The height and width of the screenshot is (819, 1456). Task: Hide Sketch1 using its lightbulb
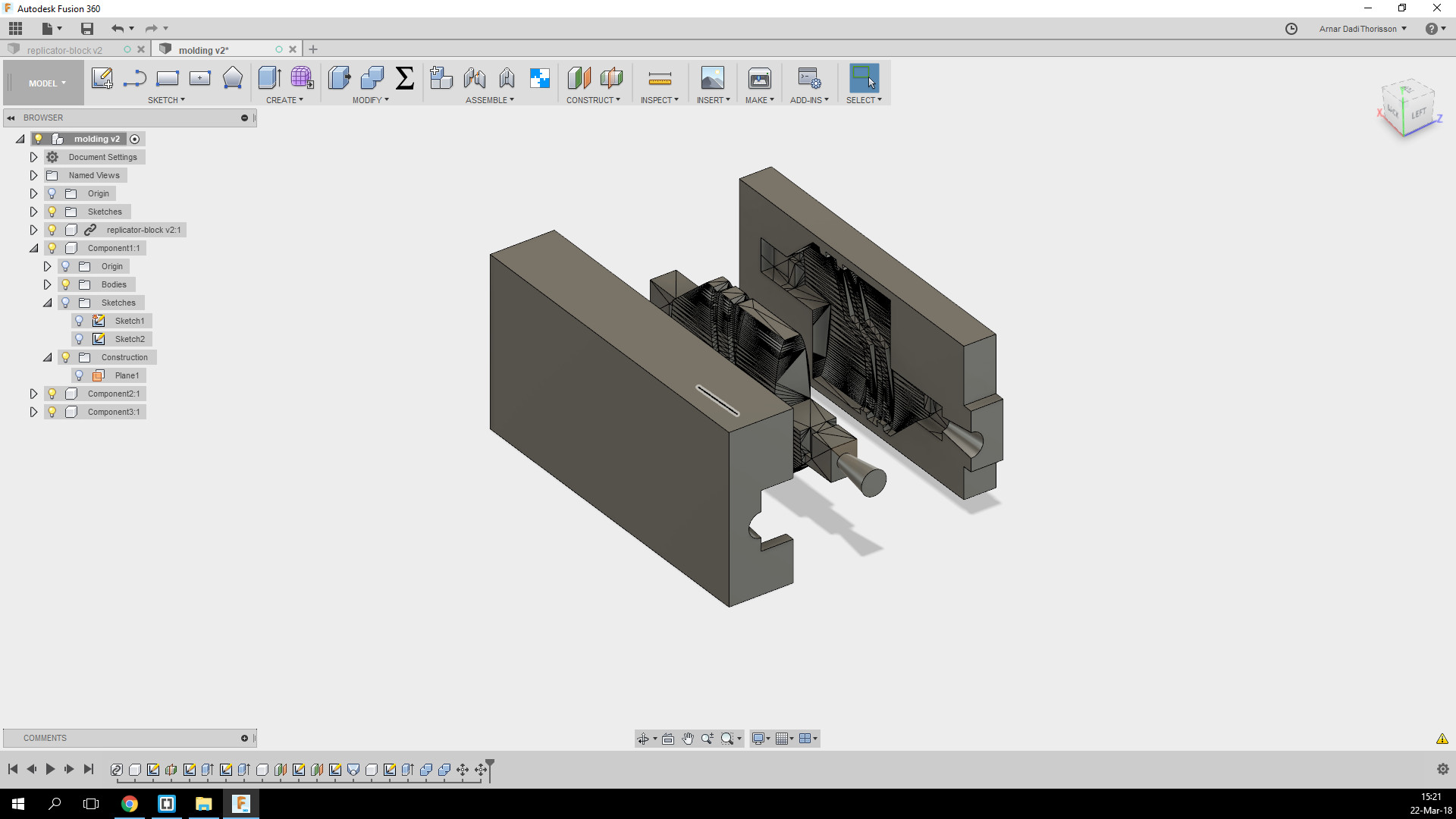pos(80,321)
